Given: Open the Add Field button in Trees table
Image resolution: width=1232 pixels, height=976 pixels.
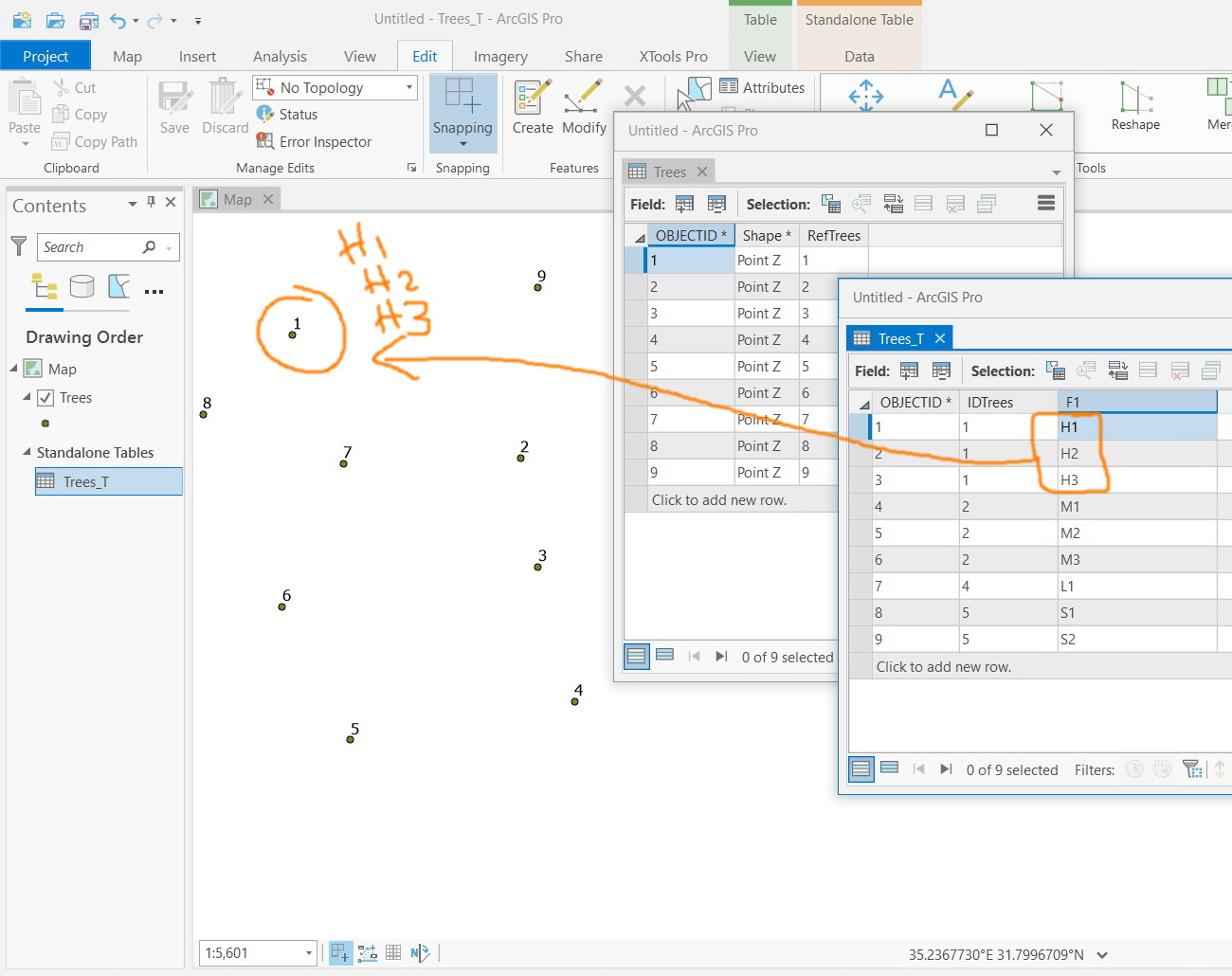Looking at the screenshot, I should point(683,204).
